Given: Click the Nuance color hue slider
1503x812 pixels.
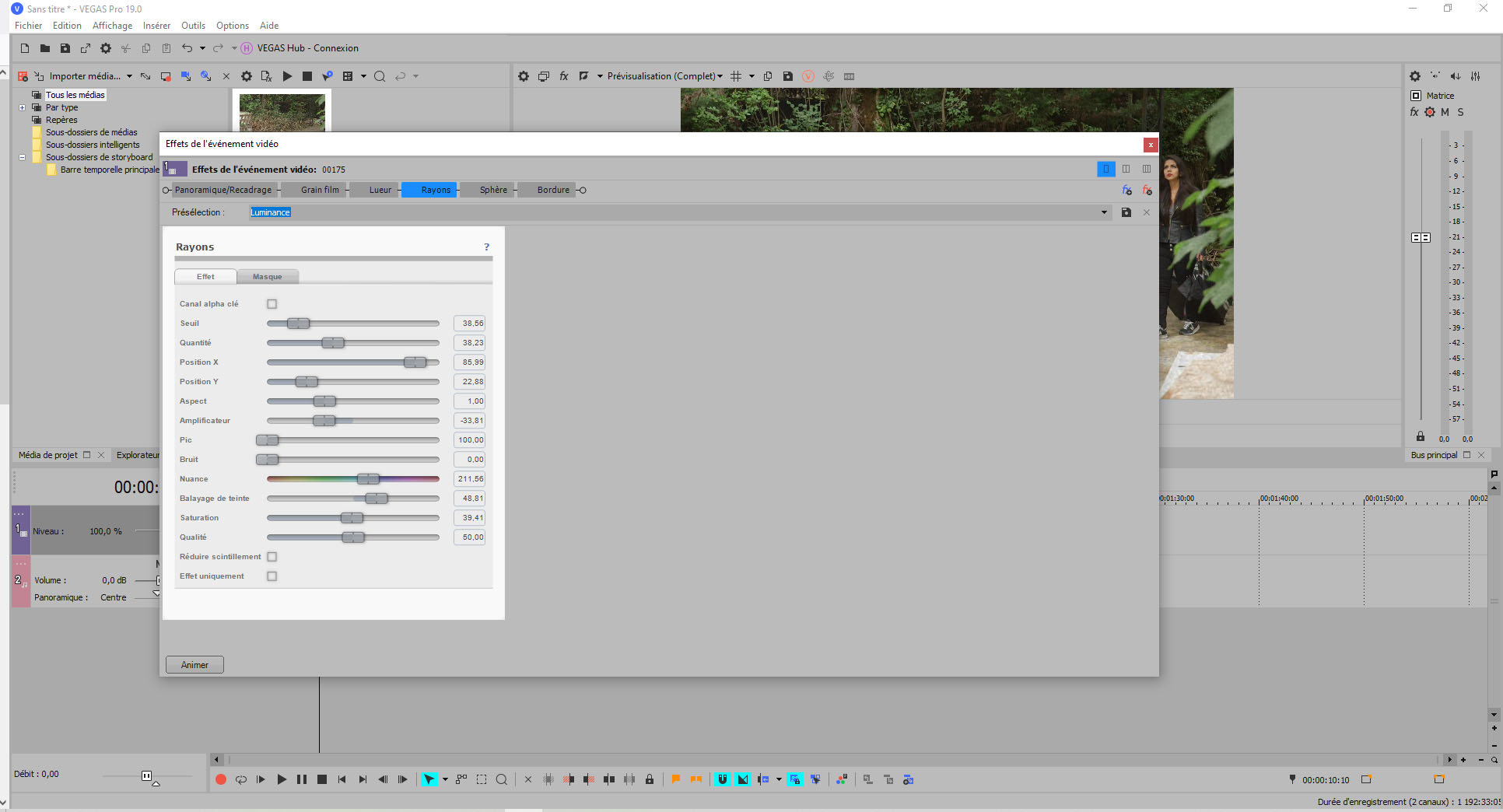Looking at the screenshot, I should click(352, 479).
